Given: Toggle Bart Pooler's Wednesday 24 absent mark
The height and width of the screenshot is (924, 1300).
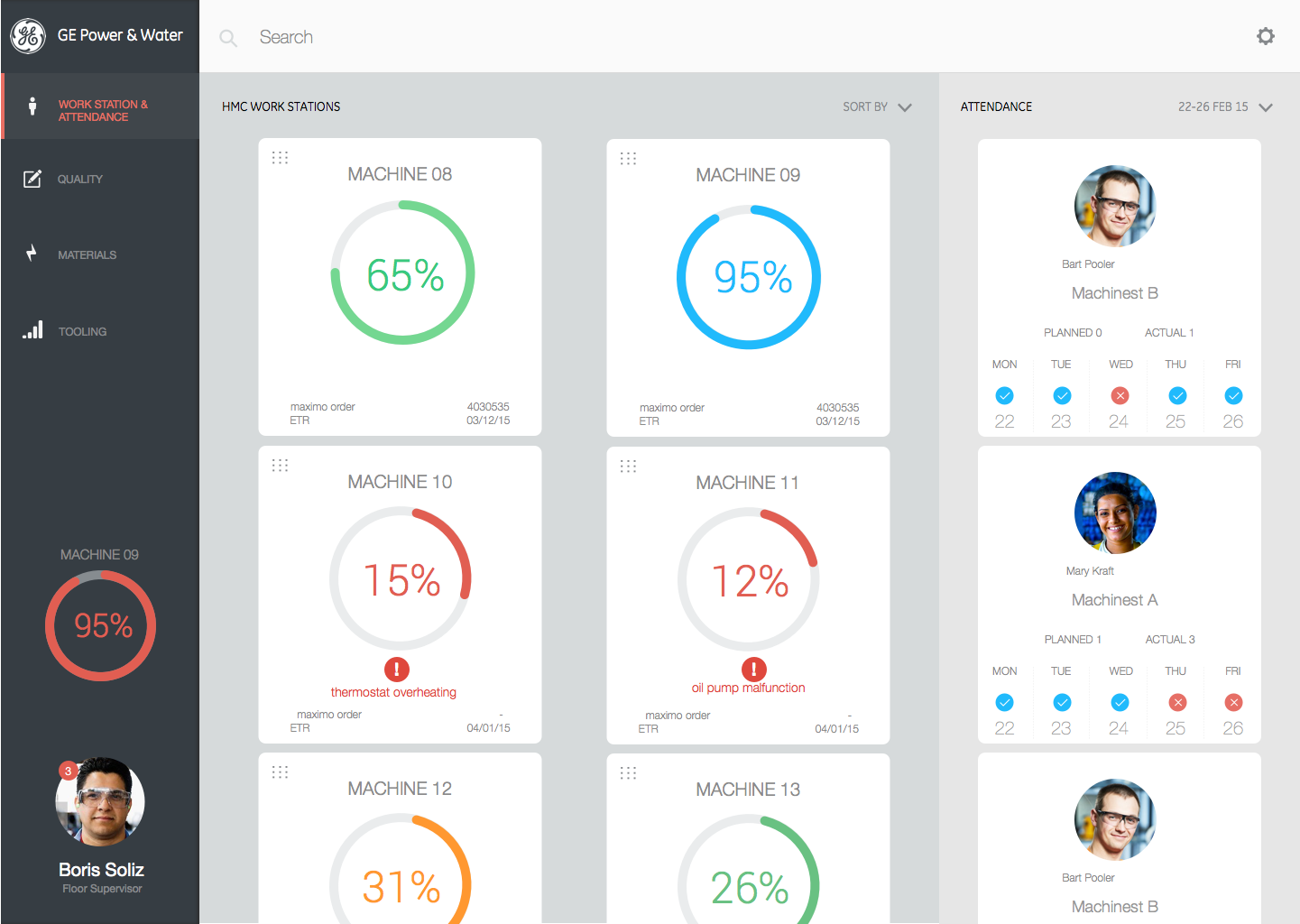Looking at the screenshot, I should coord(1120,396).
